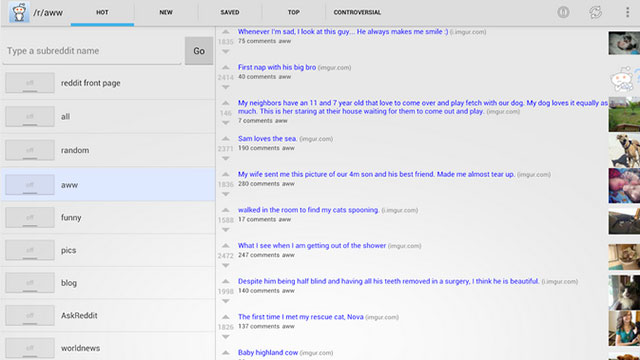The width and height of the screenshot is (640, 360).
Task: Open '247 comments' under the shower post
Action: pos(258,255)
